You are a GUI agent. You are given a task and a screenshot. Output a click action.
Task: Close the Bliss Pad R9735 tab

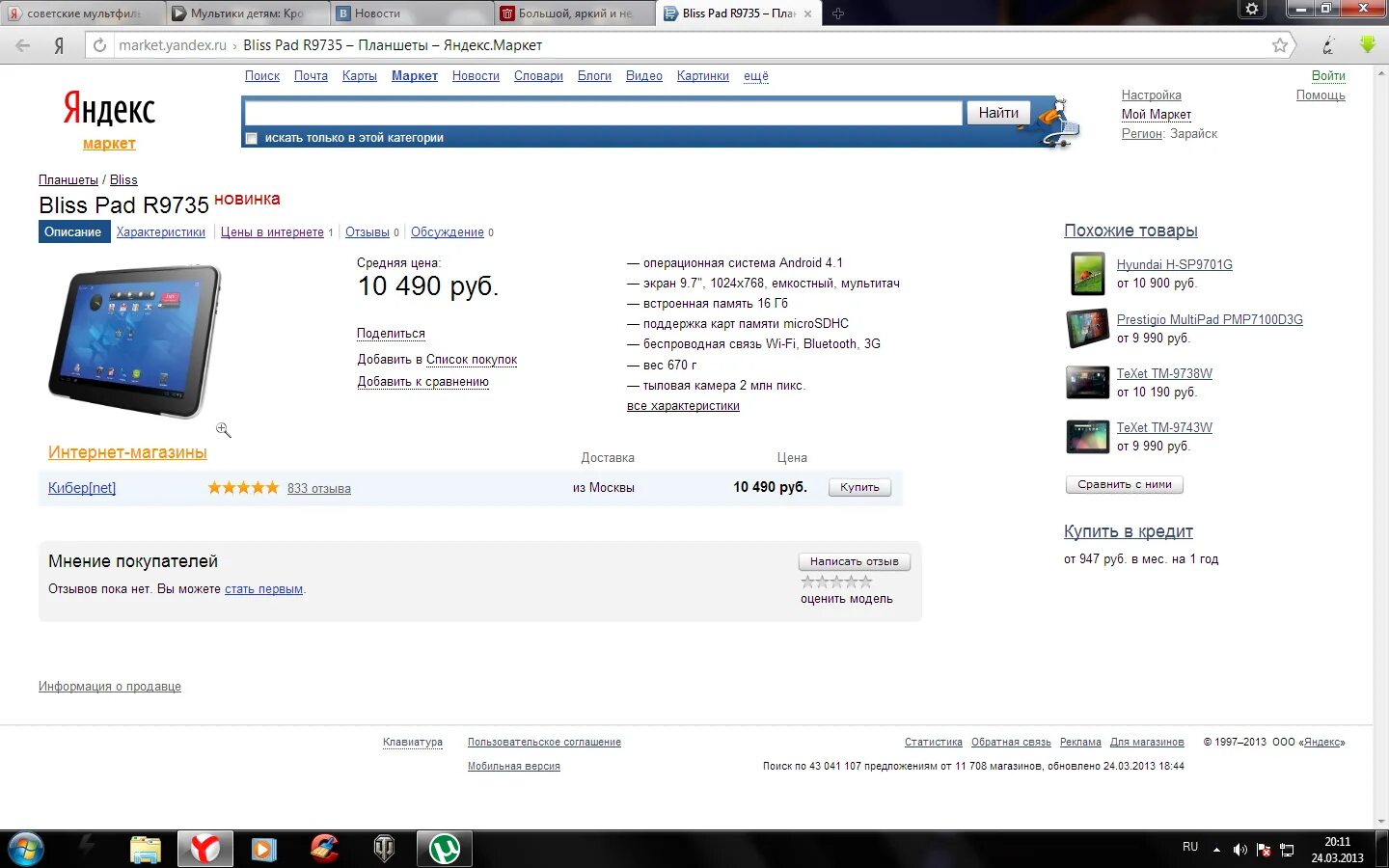[x=808, y=14]
